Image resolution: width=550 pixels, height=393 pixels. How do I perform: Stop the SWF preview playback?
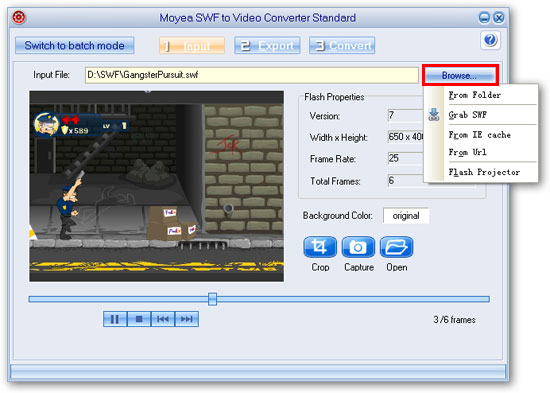(139, 319)
